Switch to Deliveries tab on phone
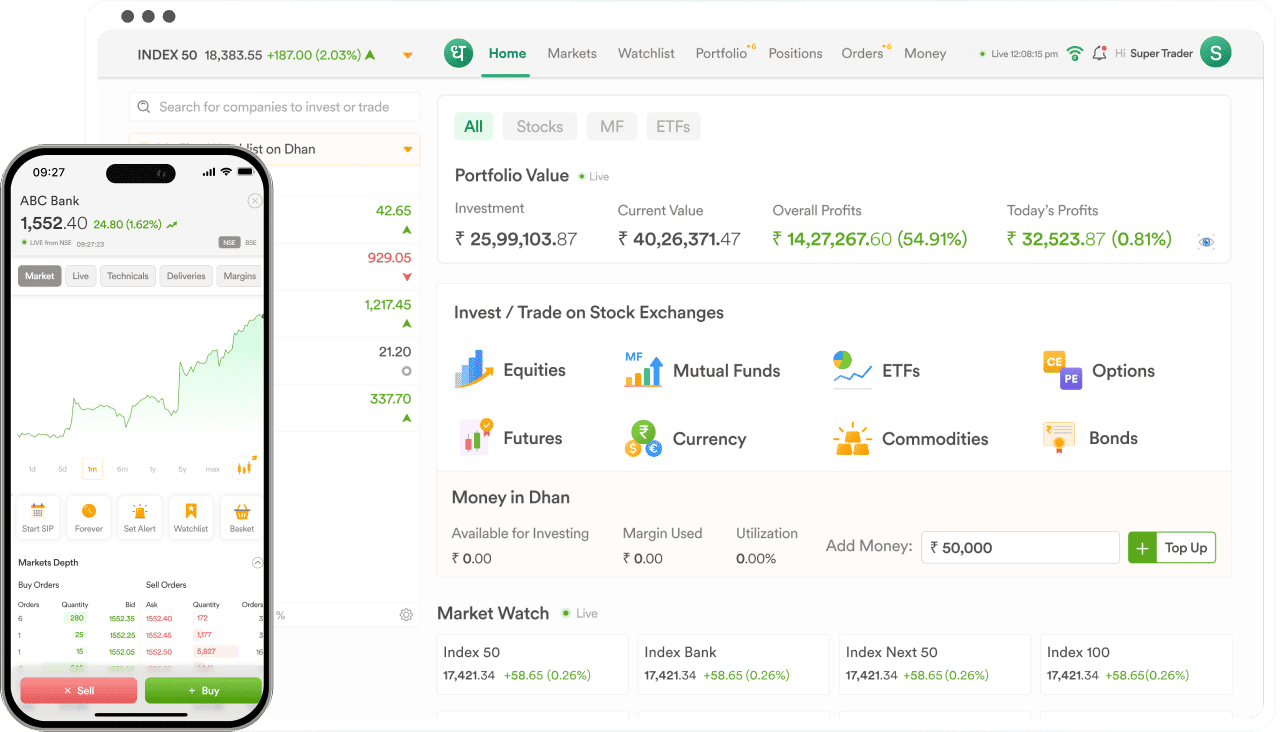Image resolution: width=1280 pixels, height=732 pixels. tap(186, 276)
